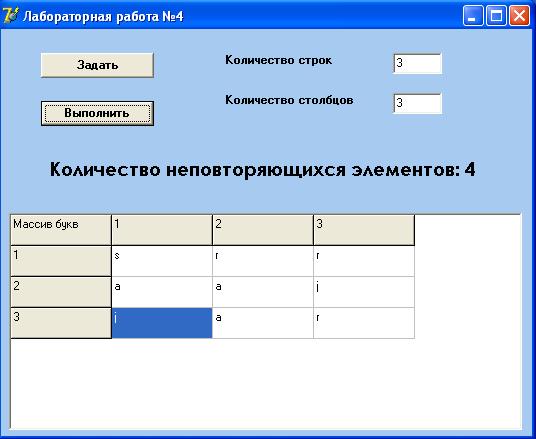Click column header 1 of the grid
This screenshot has width=536, height=439.
pyautogui.click(x=162, y=230)
